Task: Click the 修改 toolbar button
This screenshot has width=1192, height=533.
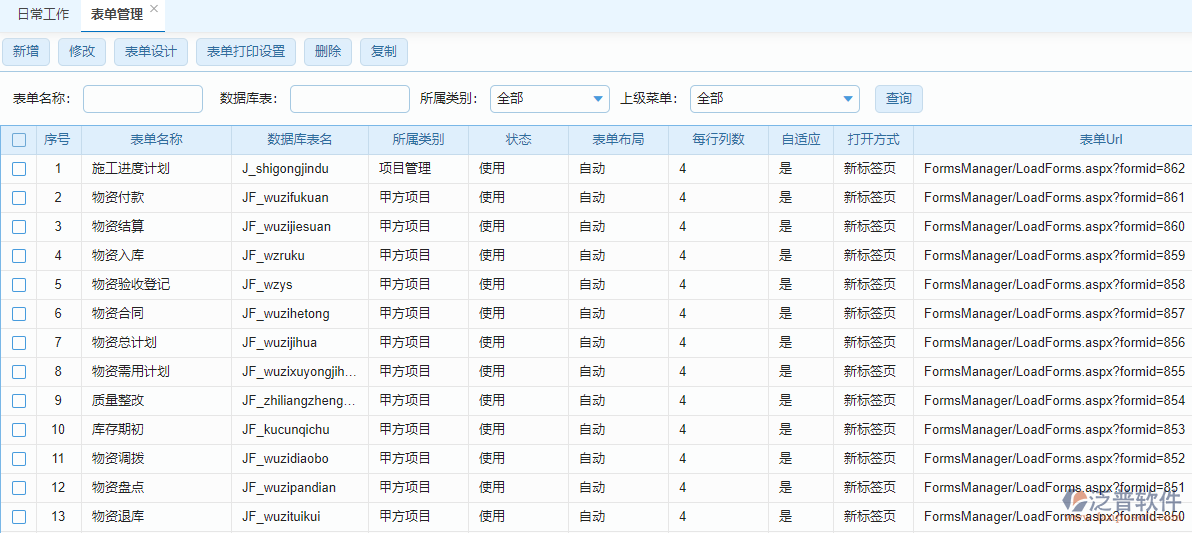Action: click(82, 52)
